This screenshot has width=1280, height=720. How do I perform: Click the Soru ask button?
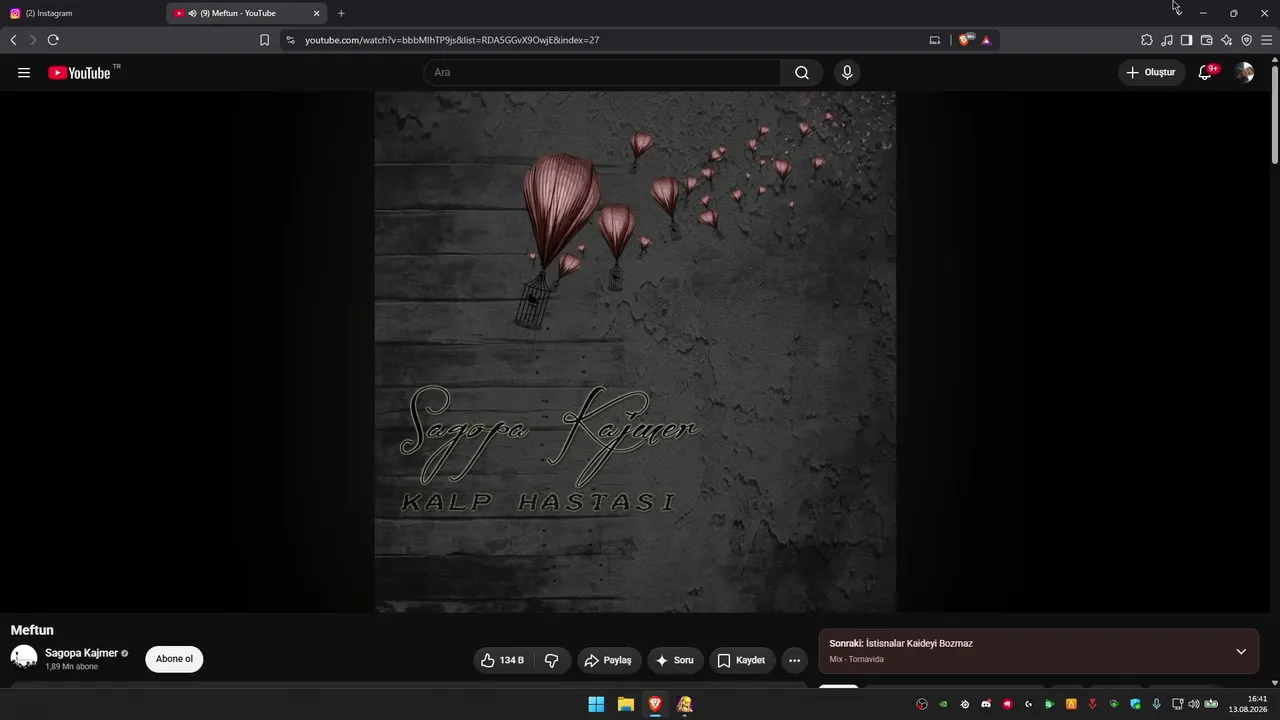pos(675,660)
